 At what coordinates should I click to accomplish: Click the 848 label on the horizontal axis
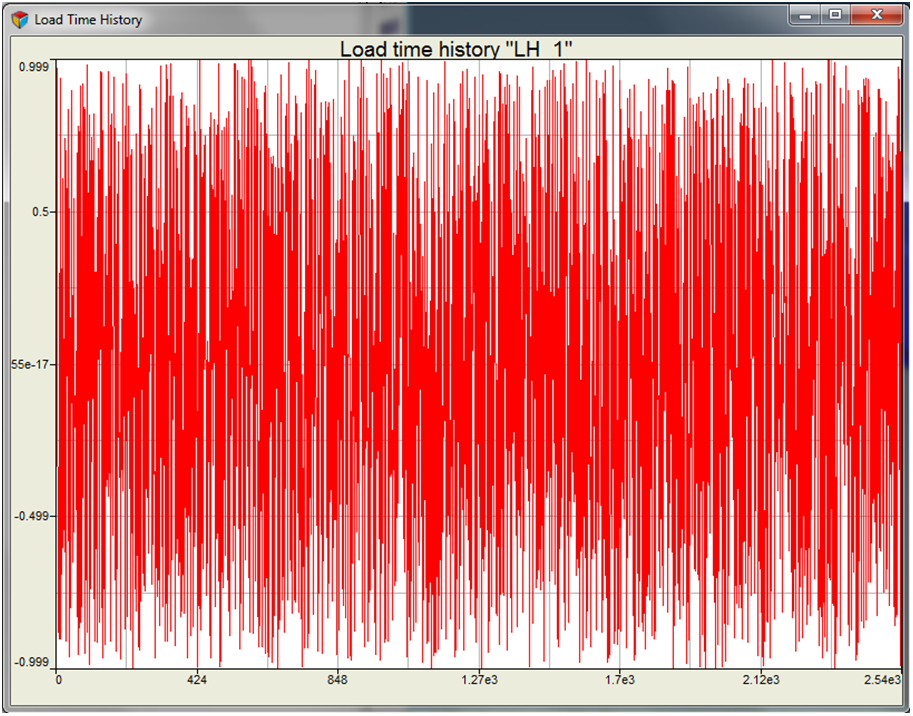(338, 681)
